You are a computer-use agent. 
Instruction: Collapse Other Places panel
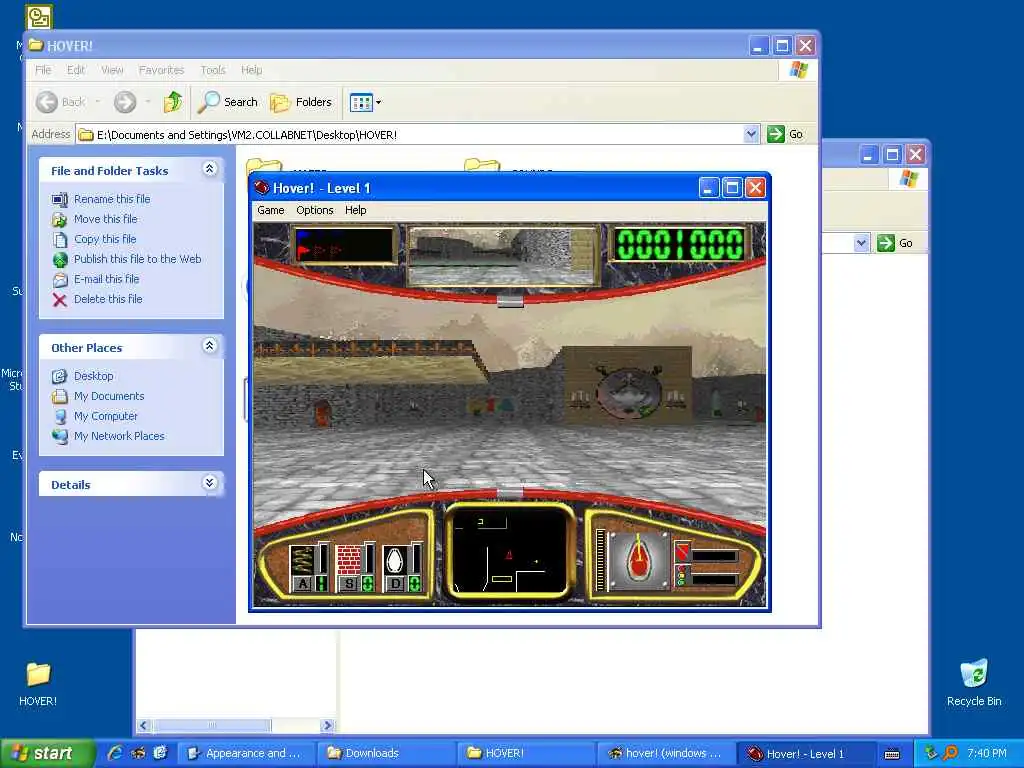[210, 345]
